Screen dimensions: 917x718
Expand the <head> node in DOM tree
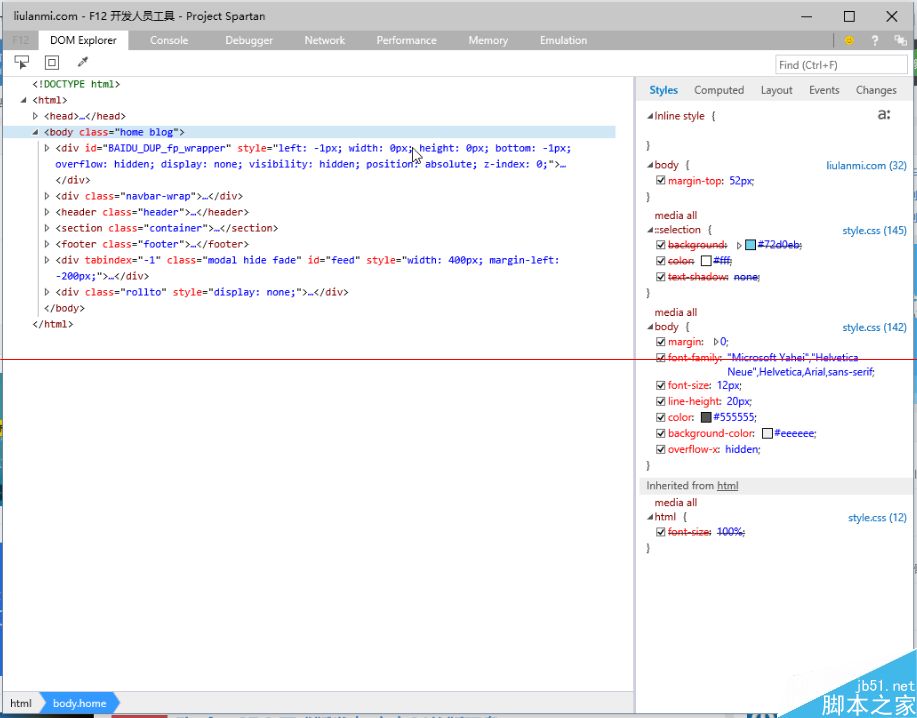pyautogui.click(x=36, y=116)
